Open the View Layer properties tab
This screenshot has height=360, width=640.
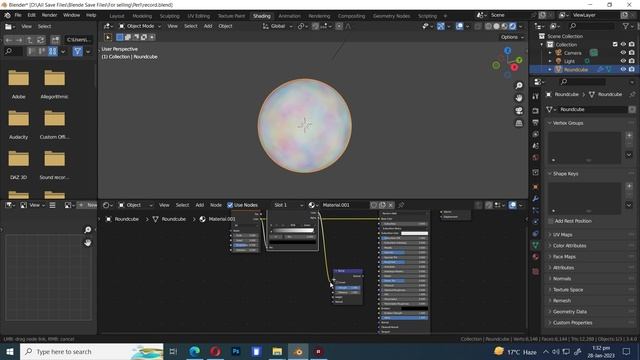coord(536,134)
